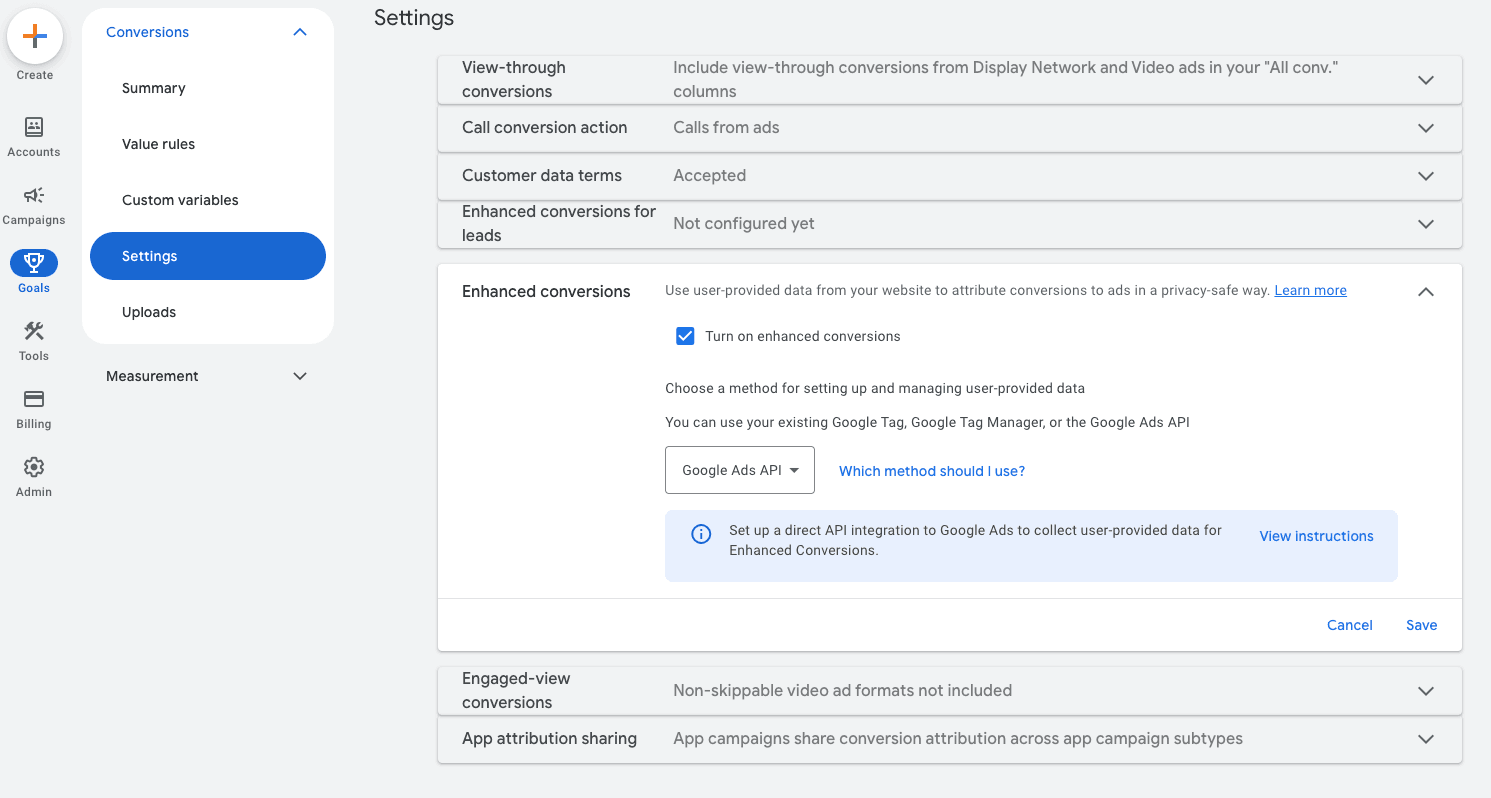Screen dimensions: 1491x798
Task: Click the Learn more link
Action: [x=1310, y=290]
